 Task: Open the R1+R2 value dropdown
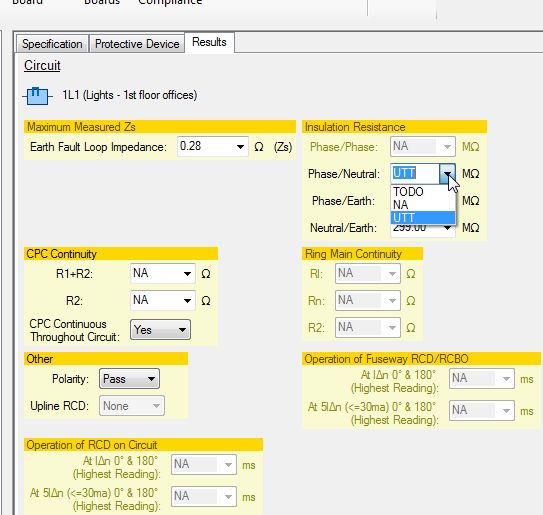tap(187, 274)
